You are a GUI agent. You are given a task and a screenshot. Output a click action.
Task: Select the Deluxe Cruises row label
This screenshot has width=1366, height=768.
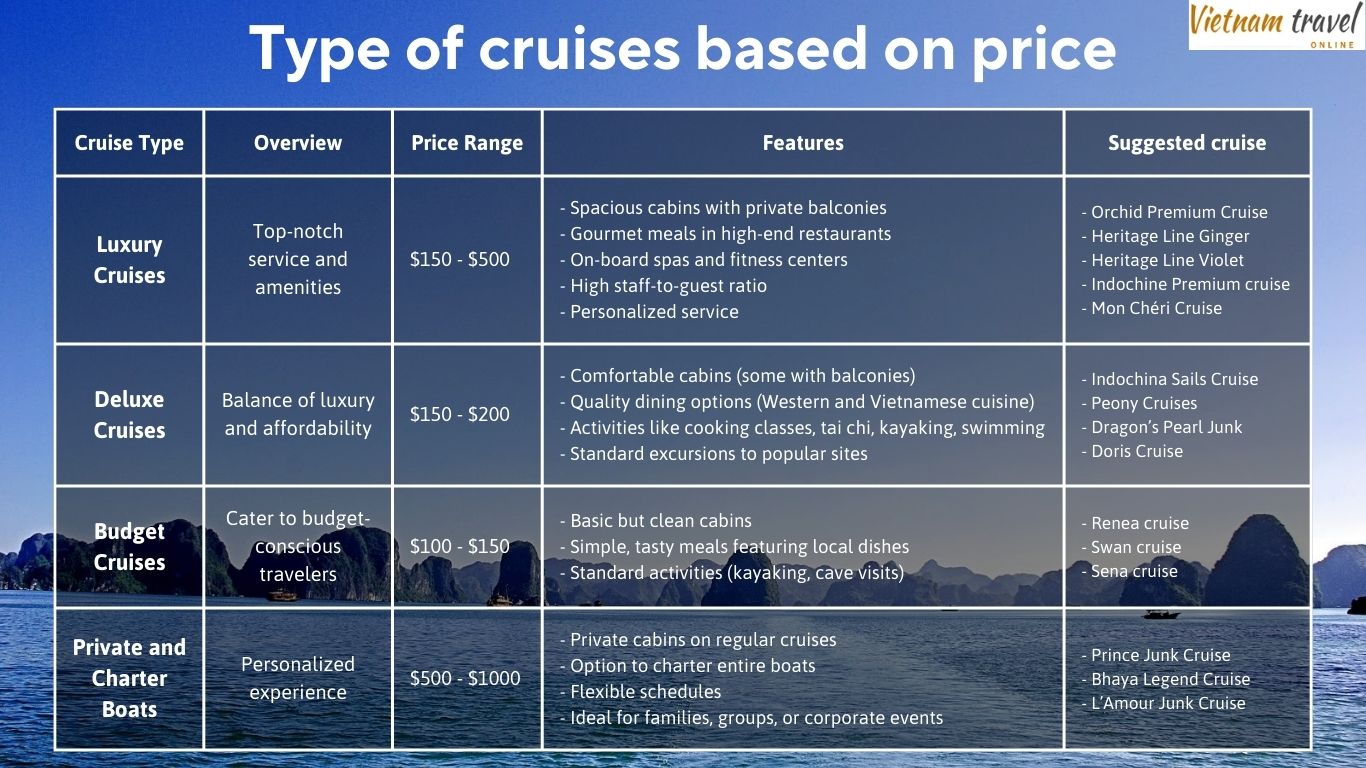tap(129, 415)
